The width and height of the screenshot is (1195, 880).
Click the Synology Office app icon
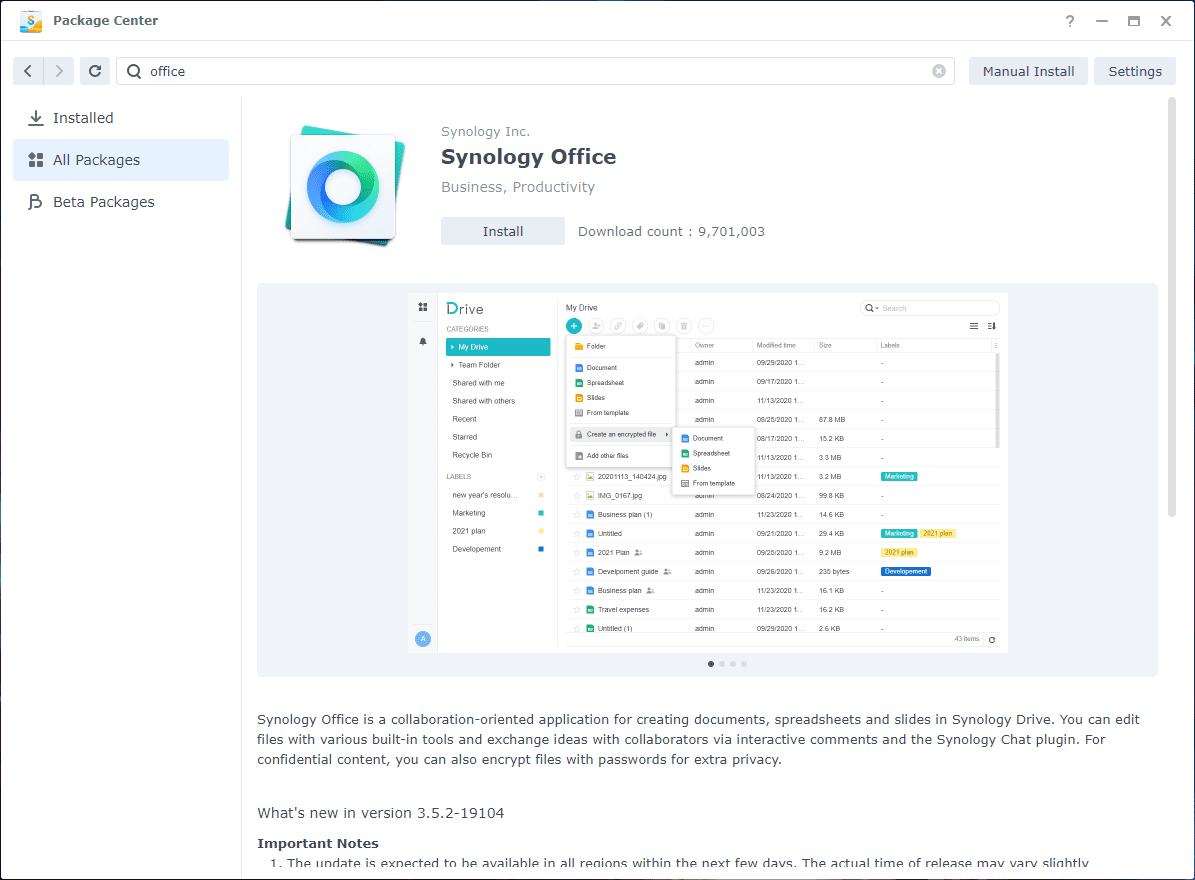pos(344,186)
